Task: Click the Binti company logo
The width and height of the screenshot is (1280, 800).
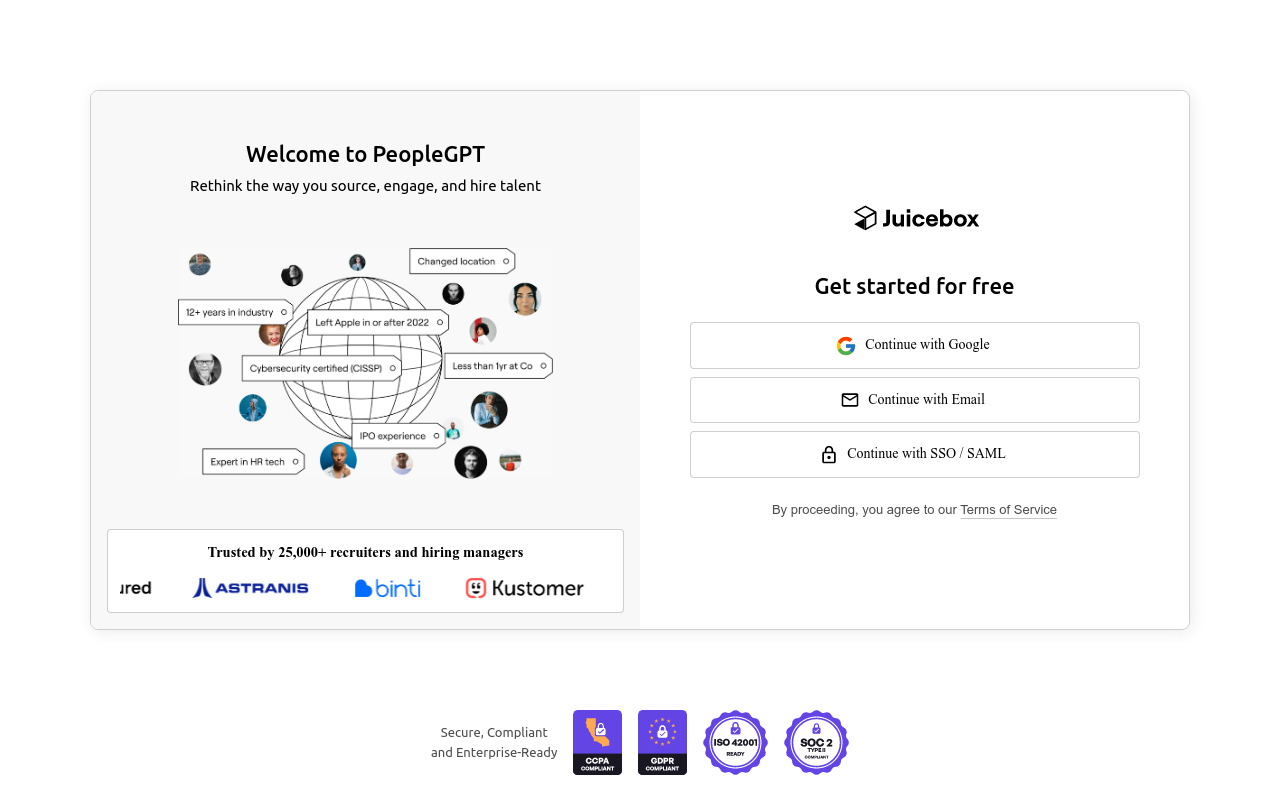Action: point(388,588)
